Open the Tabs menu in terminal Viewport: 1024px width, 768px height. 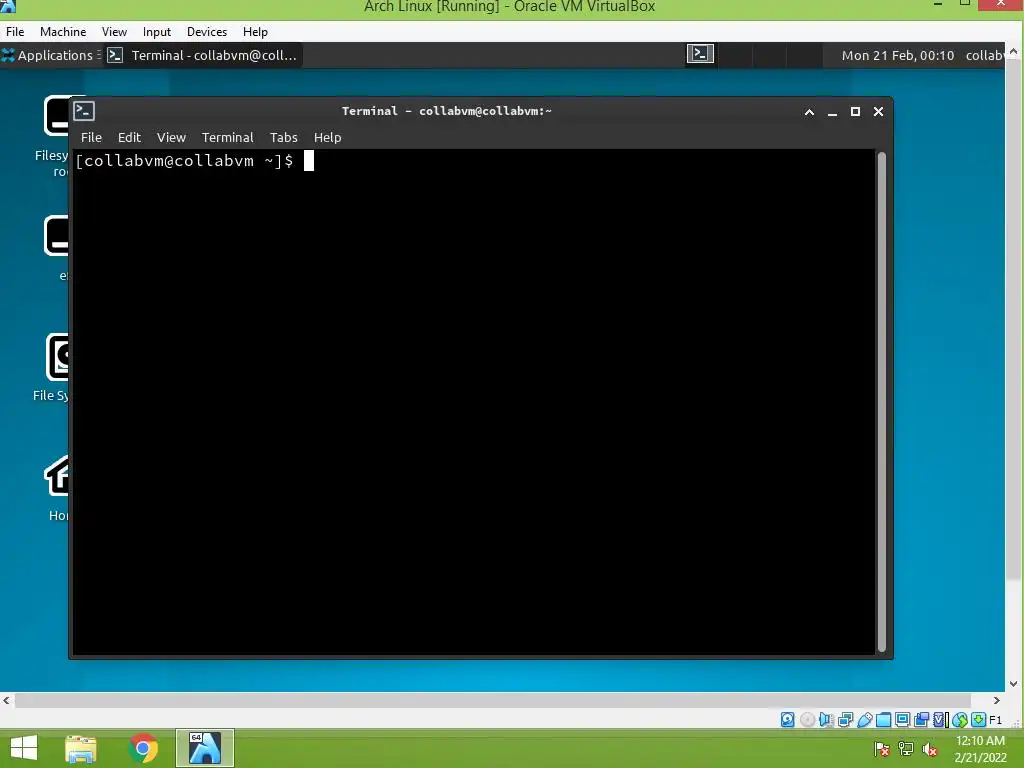coord(283,137)
